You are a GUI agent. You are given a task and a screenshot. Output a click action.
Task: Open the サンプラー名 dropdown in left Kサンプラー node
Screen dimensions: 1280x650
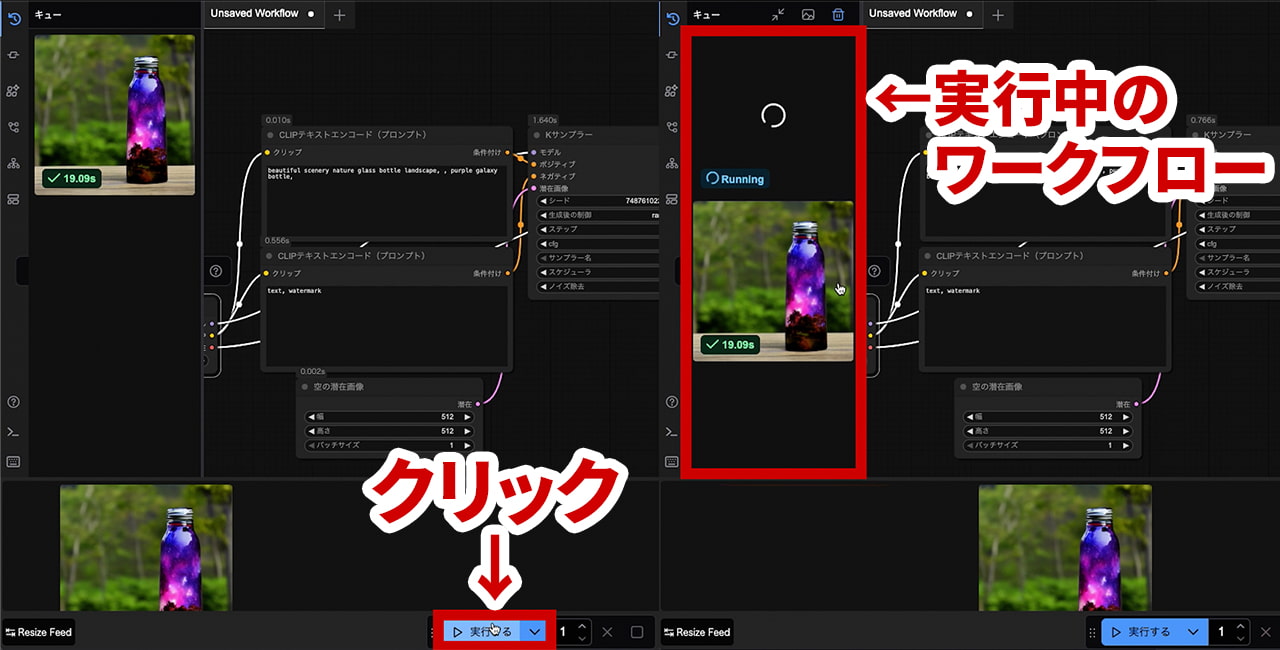tap(597, 258)
